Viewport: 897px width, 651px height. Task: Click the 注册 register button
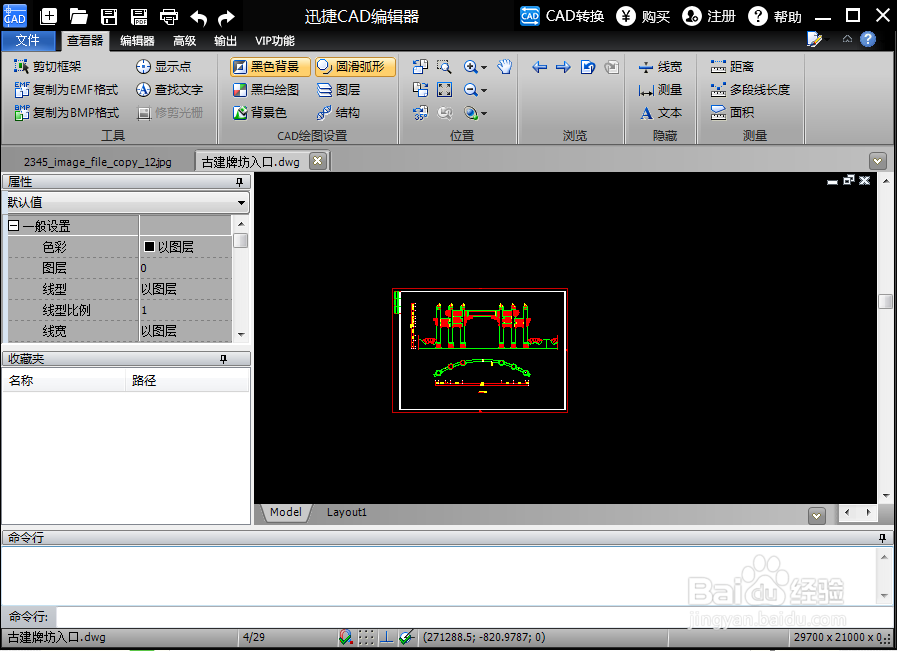[709, 16]
